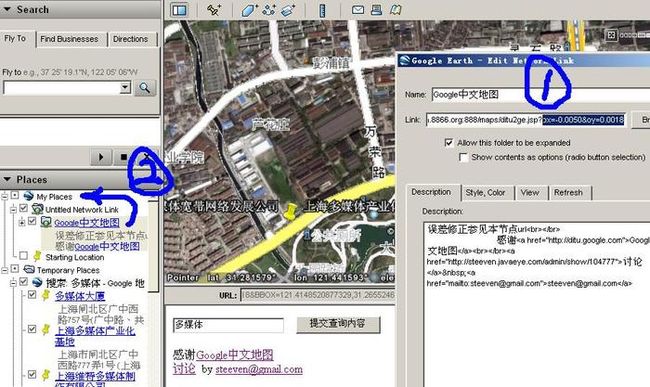Select the Description tab in dialog

pos(431,192)
